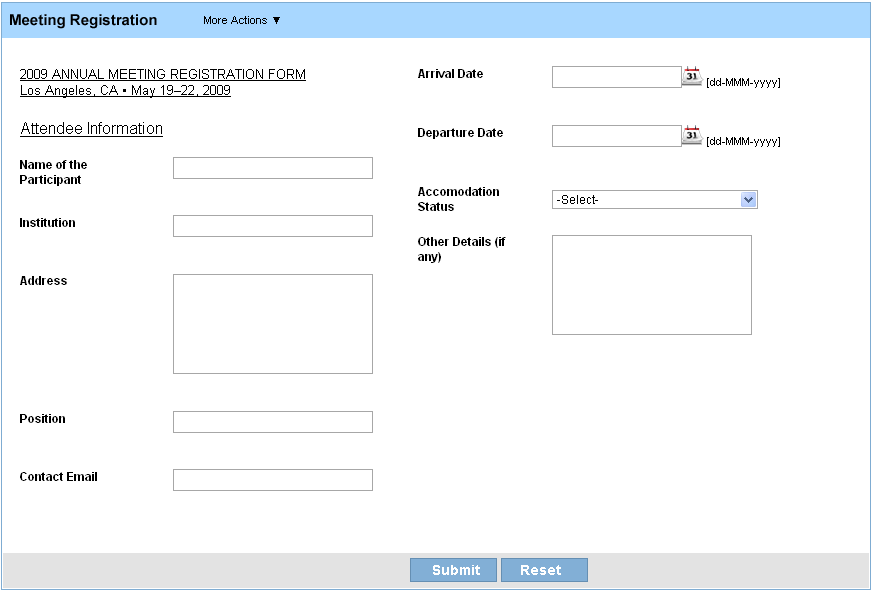874x592 pixels.
Task: Open the Departure Date calendar picker
Action: (691, 135)
